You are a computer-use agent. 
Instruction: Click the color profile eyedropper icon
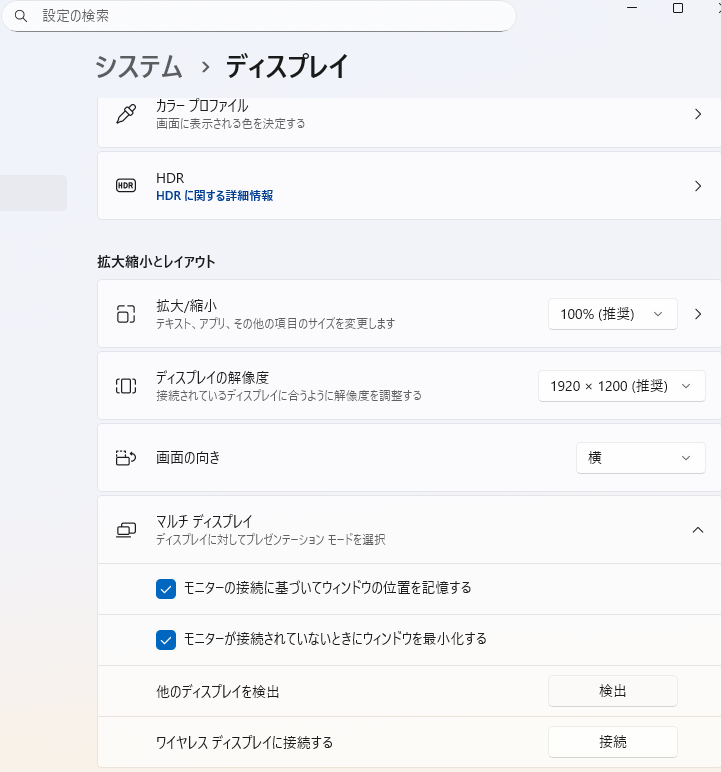click(126, 114)
